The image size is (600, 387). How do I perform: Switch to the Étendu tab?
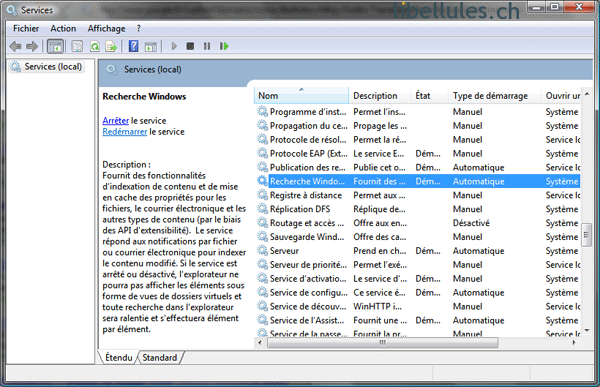coord(119,358)
